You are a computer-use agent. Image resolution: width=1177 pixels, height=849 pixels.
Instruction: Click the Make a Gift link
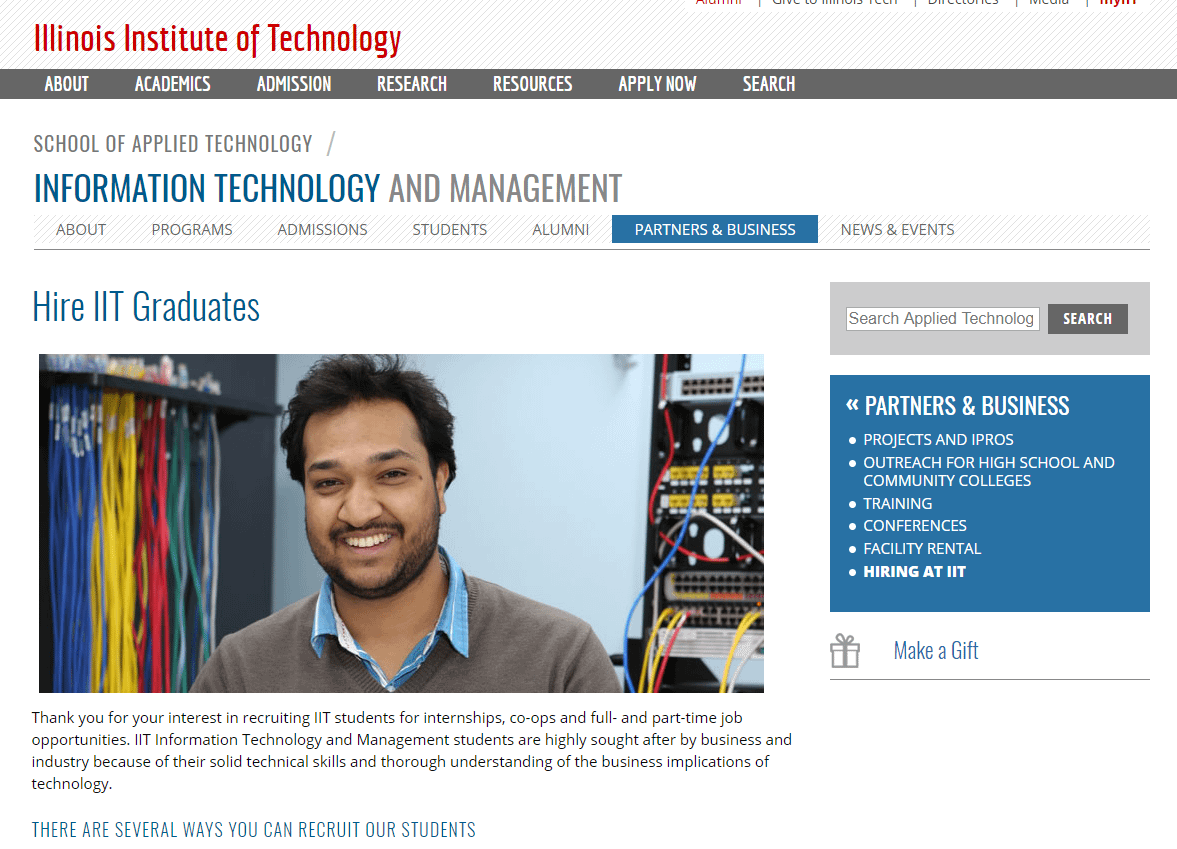[x=936, y=650]
